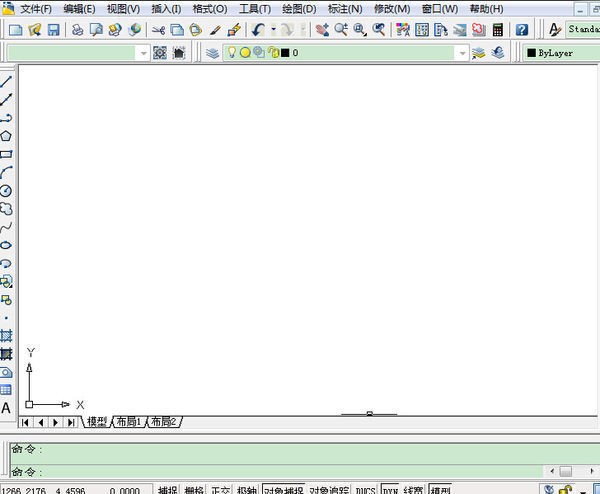Expand the empty workspace dropdown at left

click(143, 52)
